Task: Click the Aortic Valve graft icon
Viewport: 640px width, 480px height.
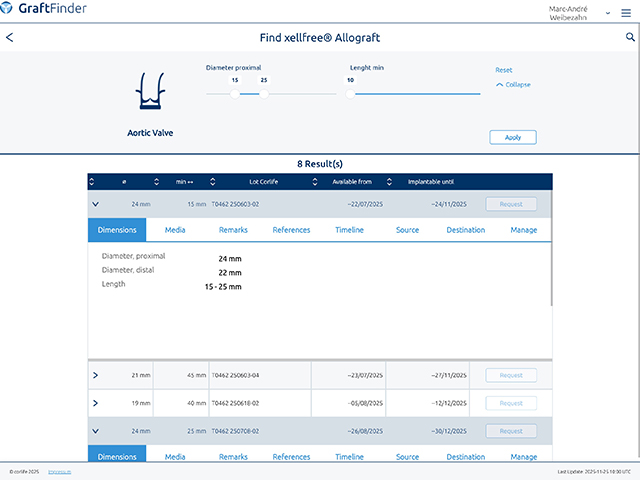Action: (149, 92)
